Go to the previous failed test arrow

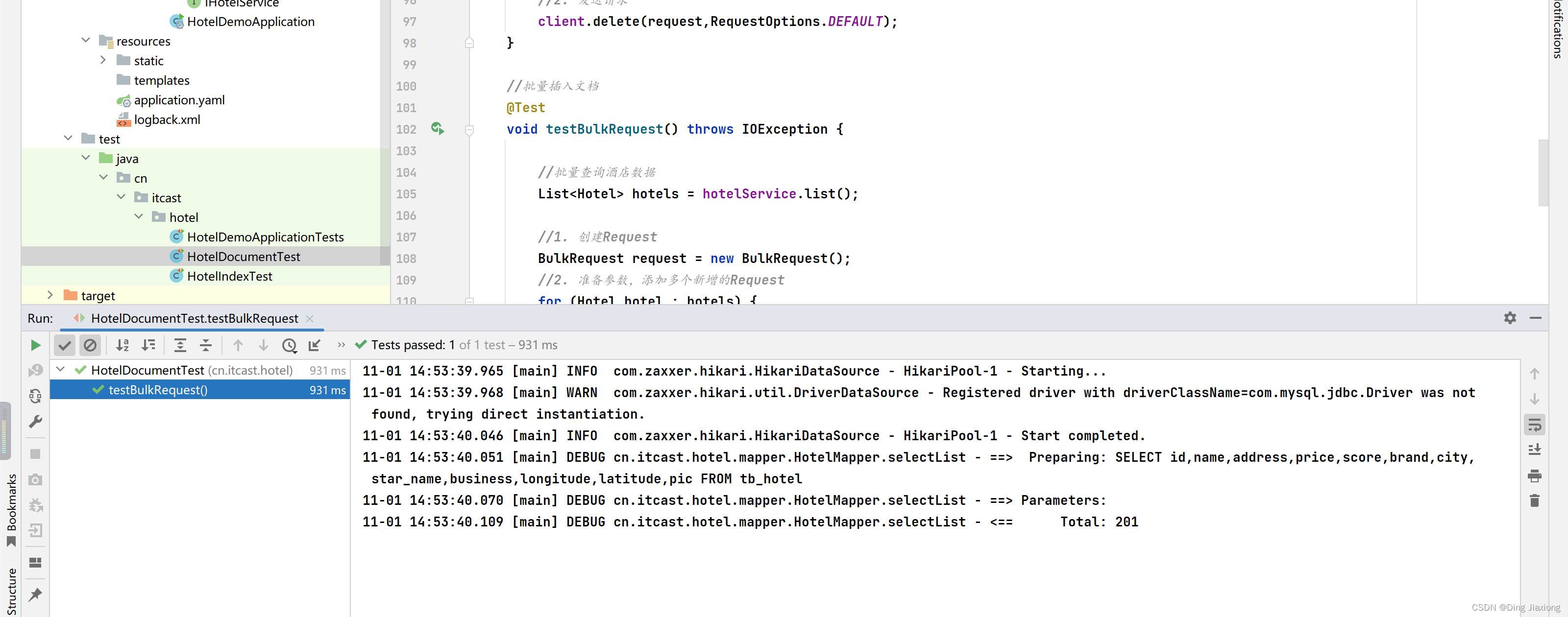tap(238, 345)
